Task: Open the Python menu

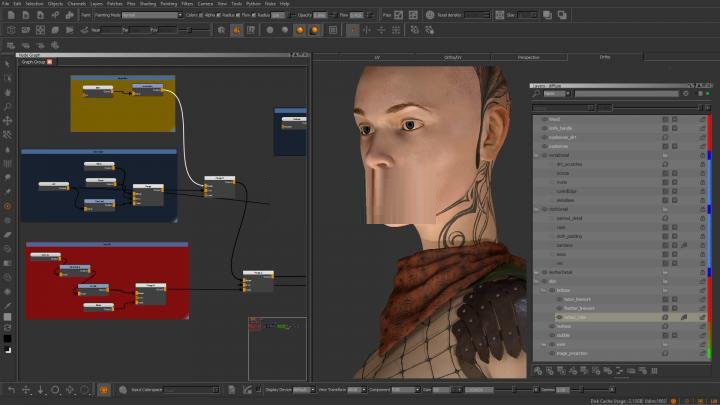Action: click(x=253, y=4)
